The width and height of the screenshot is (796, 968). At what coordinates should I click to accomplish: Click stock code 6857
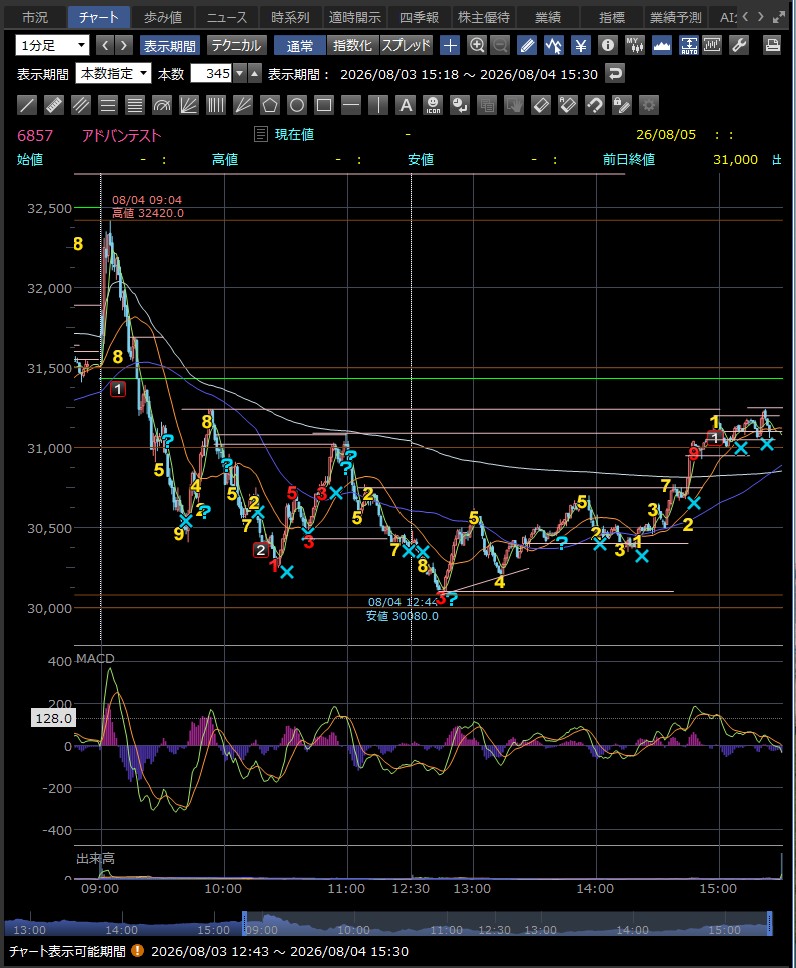35,135
